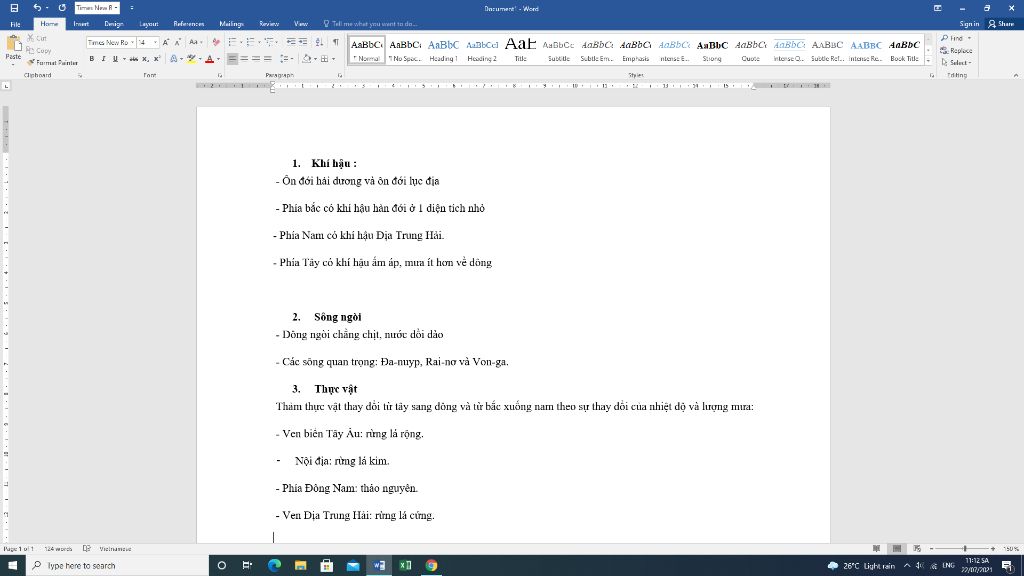Open Google Chrome from taskbar
The image size is (1024, 576).
[431, 566]
